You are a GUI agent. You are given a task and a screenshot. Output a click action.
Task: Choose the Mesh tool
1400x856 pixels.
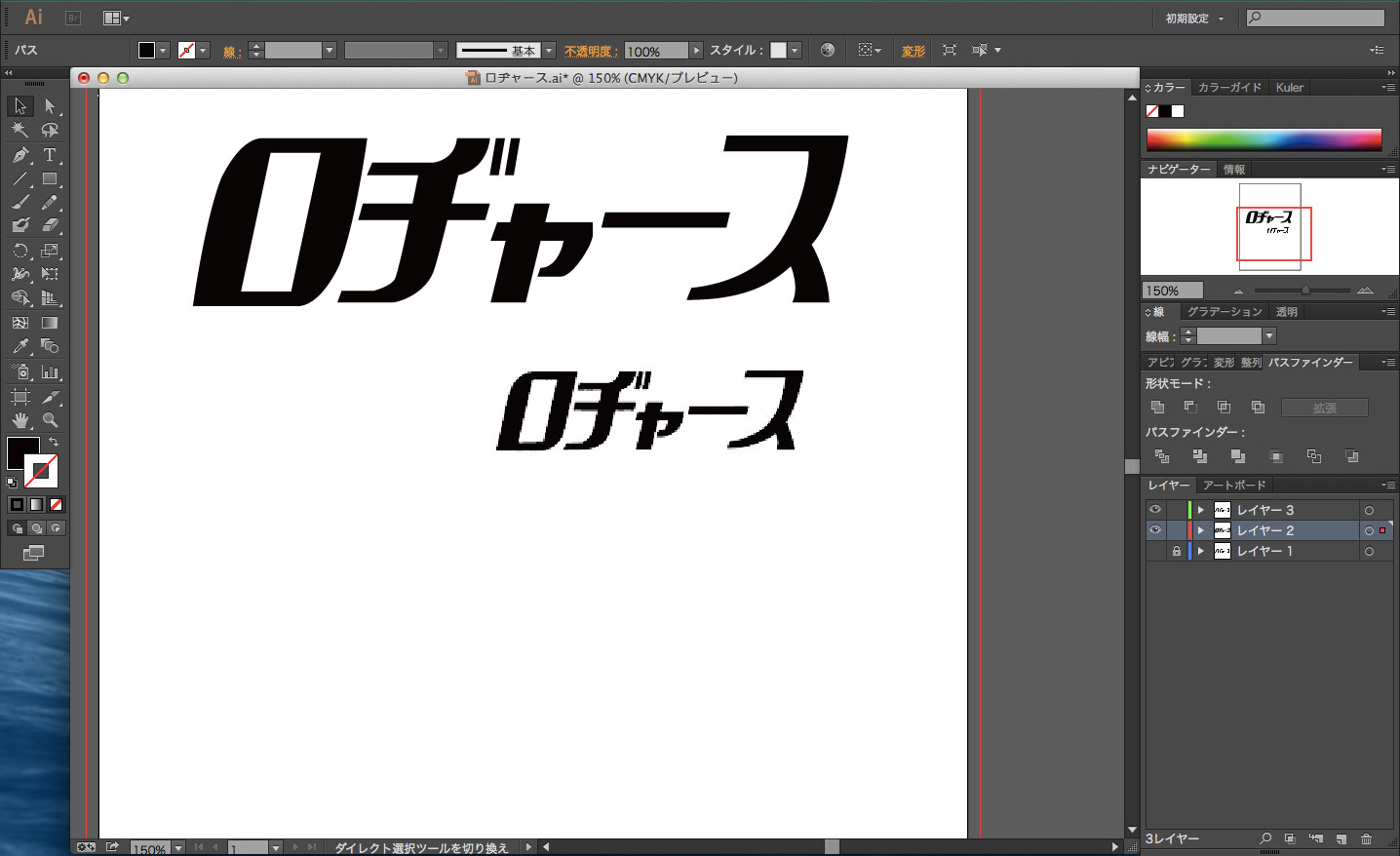[x=20, y=323]
